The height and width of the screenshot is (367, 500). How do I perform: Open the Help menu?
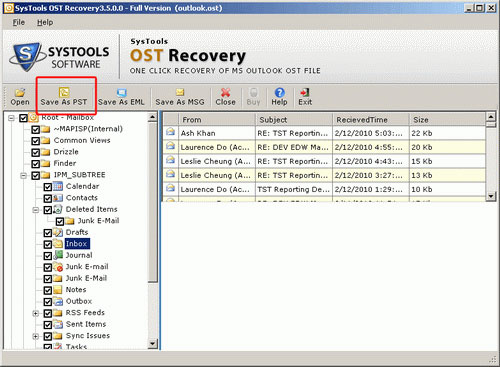pyautogui.click(x=45, y=22)
